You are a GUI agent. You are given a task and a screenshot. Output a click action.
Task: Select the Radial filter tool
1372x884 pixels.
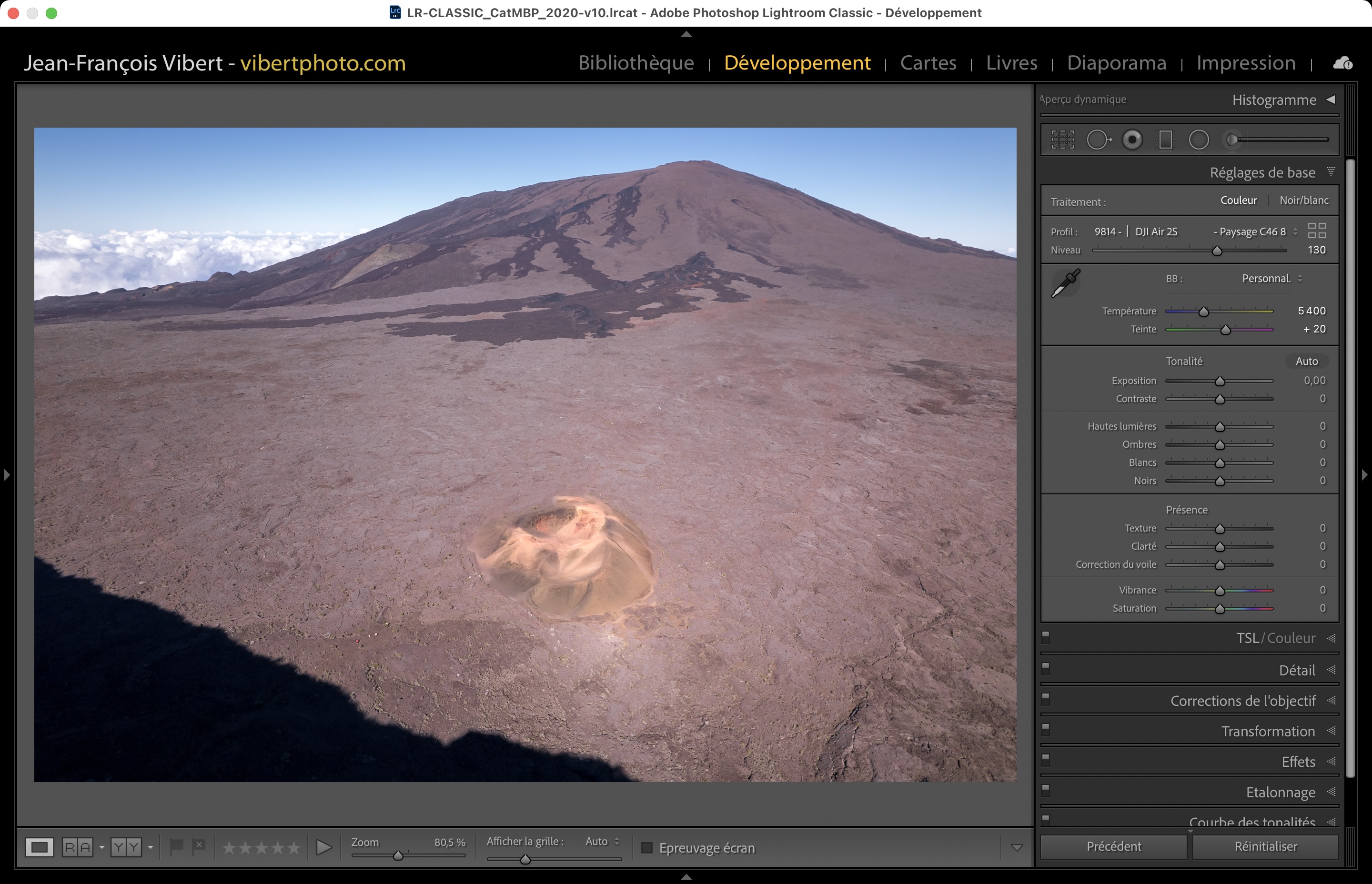coord(1199,140)
